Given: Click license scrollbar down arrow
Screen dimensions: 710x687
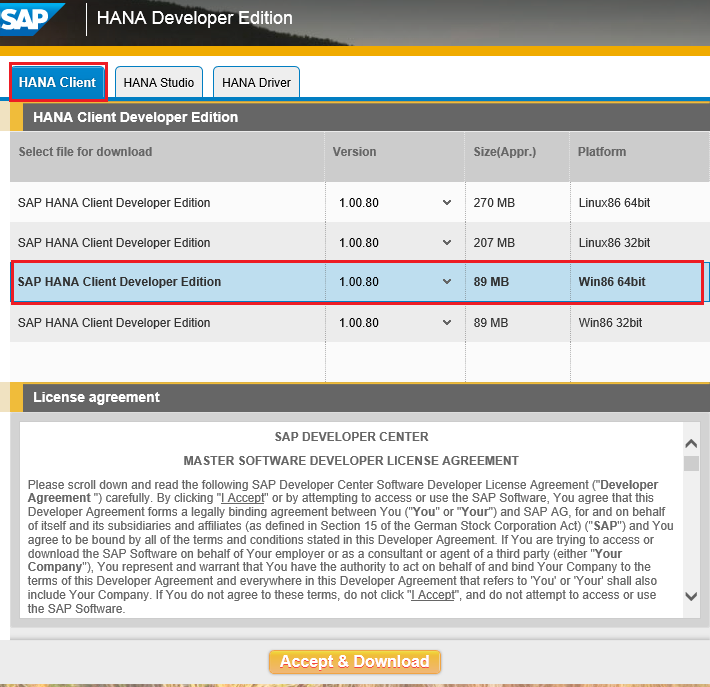Looking at the screenshot, I should [691, 596].
